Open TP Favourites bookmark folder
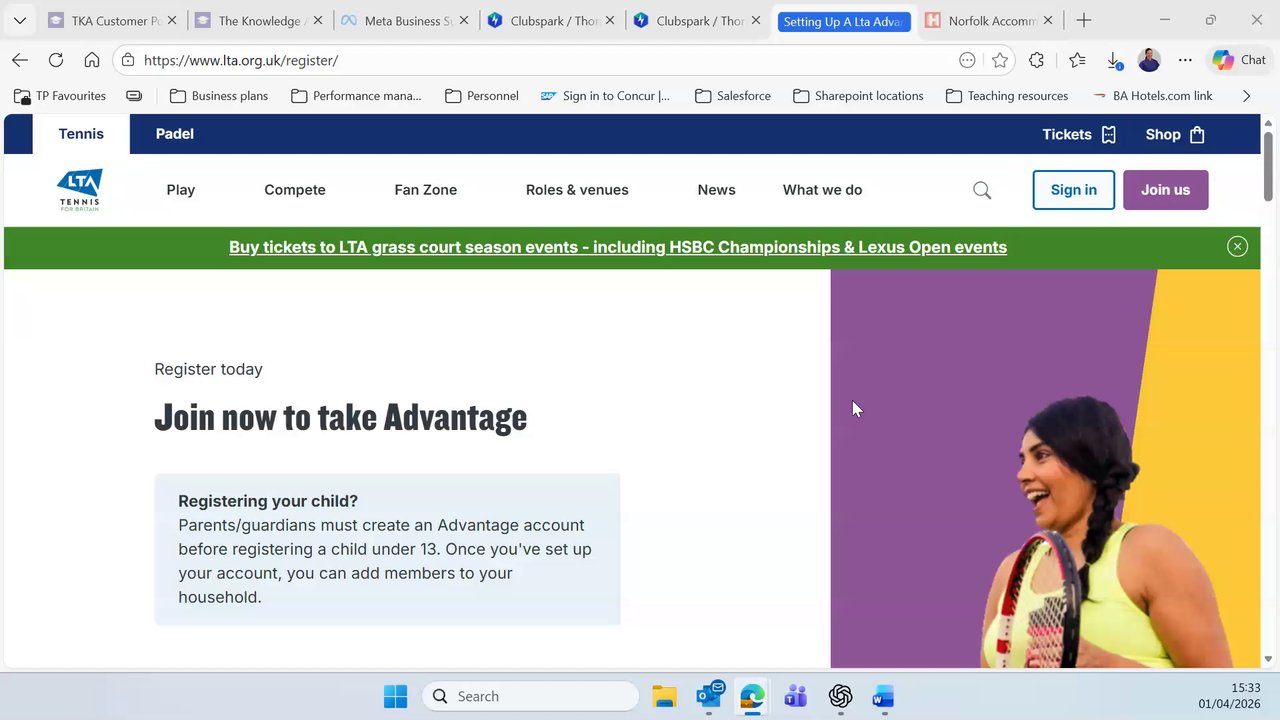The image size is (1280, 720). (x=60, y=96)
